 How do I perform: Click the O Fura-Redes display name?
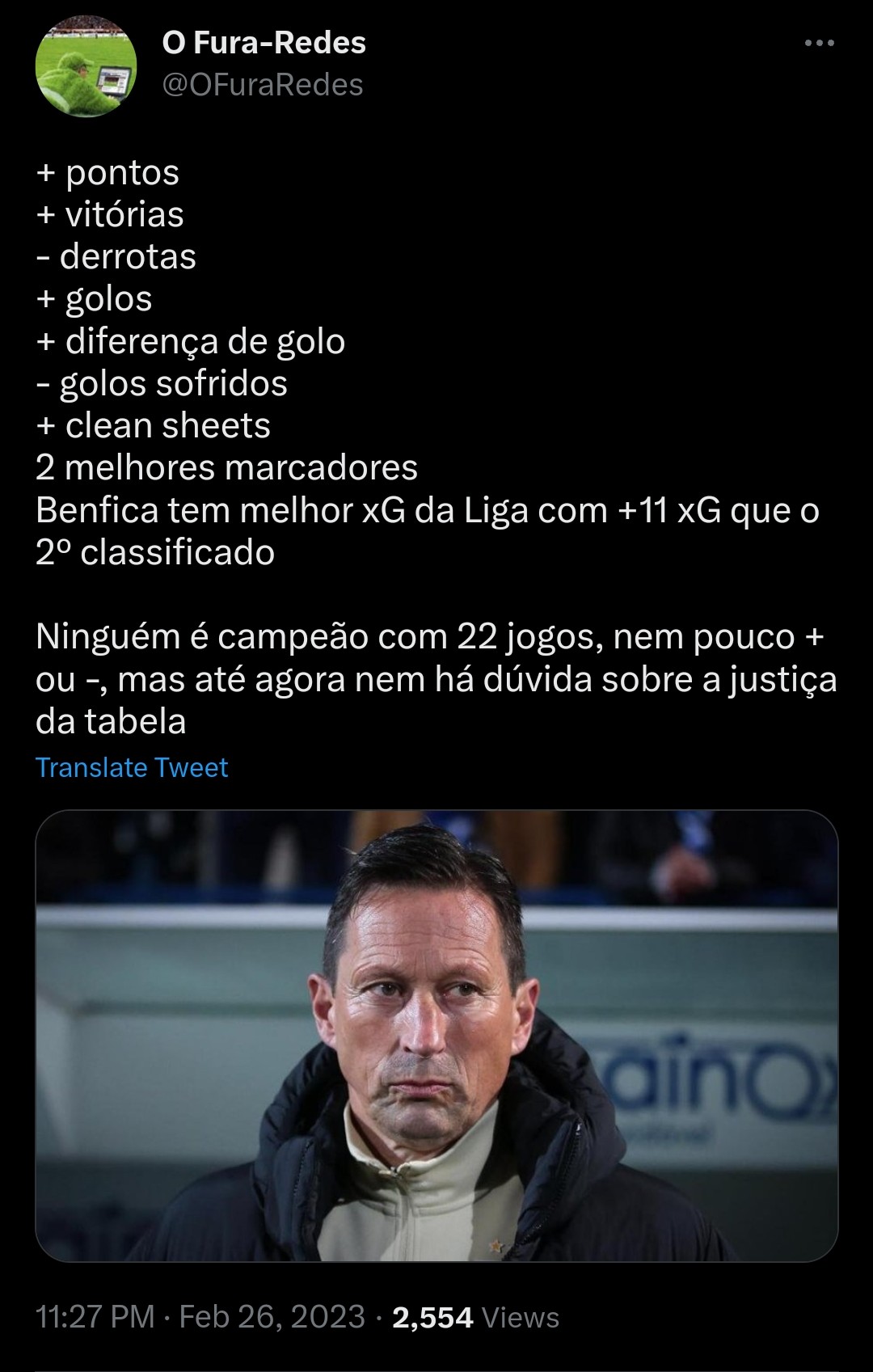coord(264,43)
